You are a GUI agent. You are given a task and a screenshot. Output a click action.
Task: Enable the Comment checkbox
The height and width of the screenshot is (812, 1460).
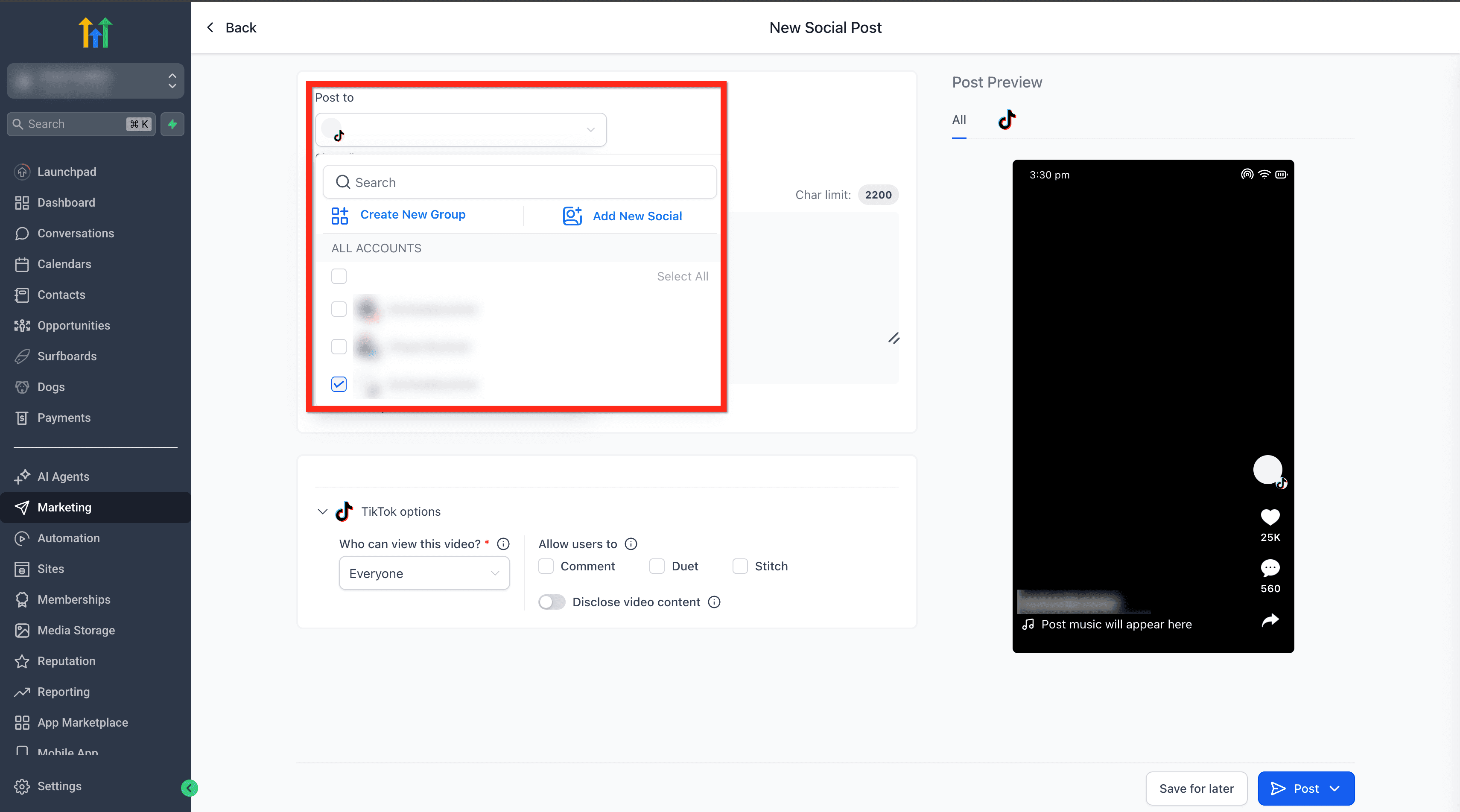point(546,566)
